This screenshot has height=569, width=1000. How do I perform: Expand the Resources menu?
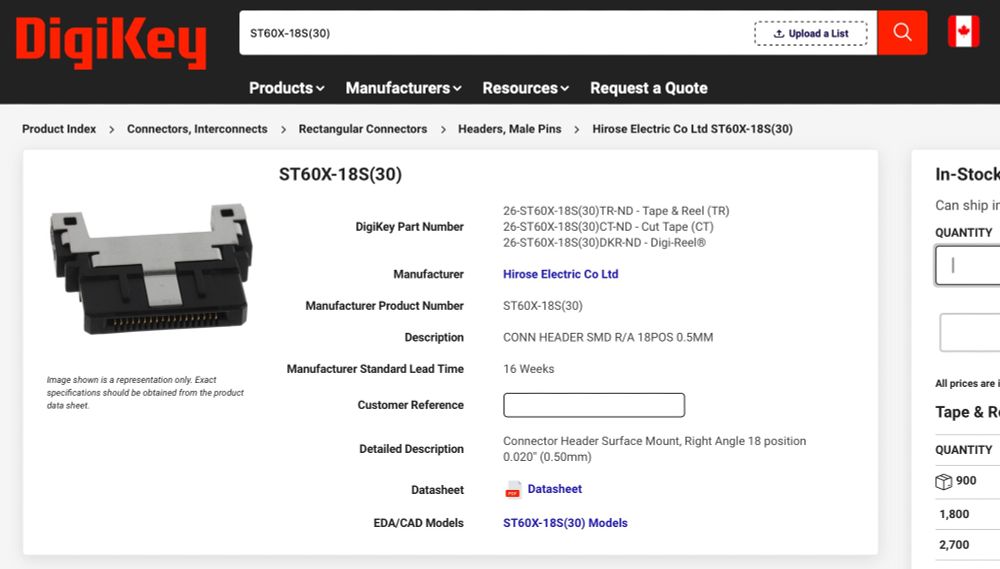click(x=526, y=88)
